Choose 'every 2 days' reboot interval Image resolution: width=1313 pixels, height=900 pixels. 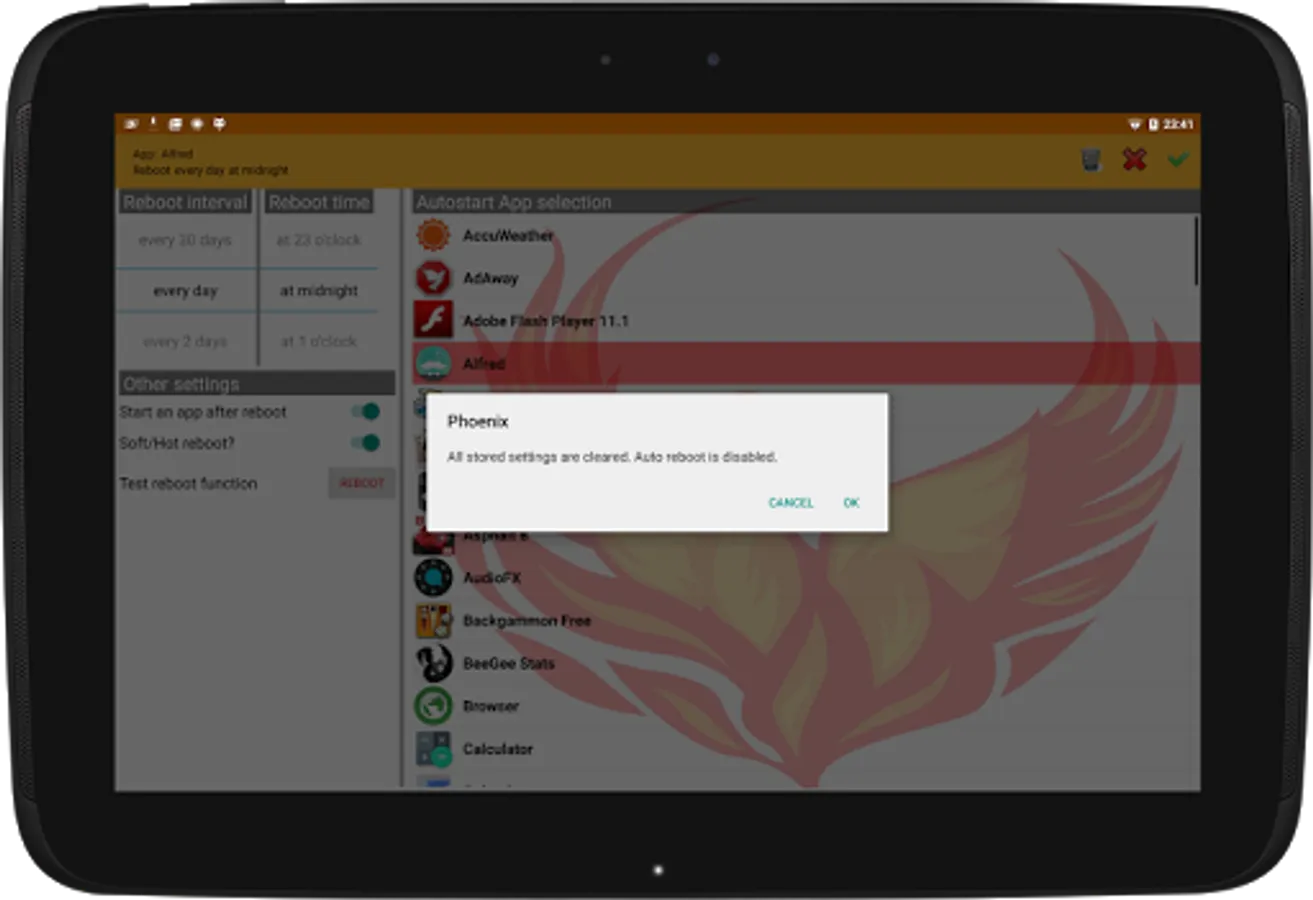click(x=185, y=341)
